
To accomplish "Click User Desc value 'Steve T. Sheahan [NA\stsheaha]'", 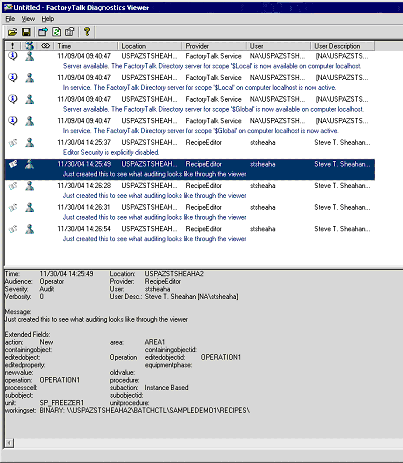I will (192, 296).
